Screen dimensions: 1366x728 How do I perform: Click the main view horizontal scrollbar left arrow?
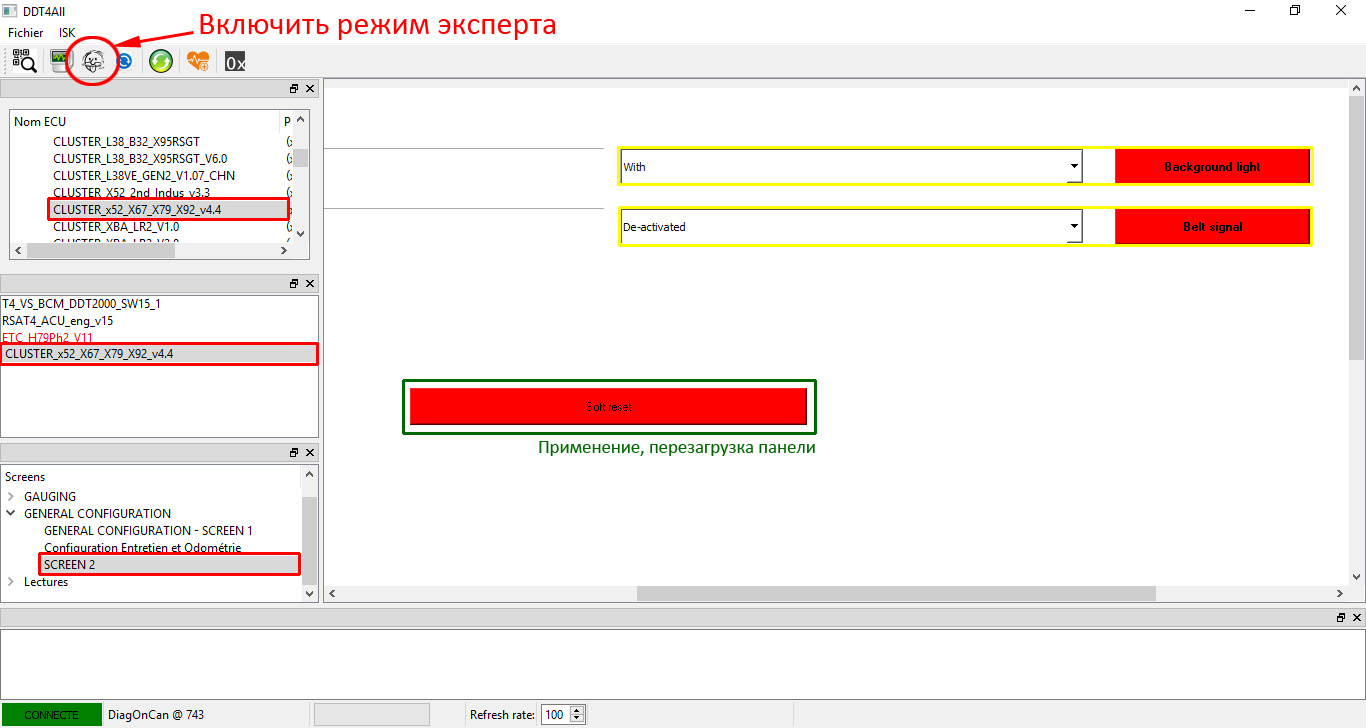pos(332,593)
